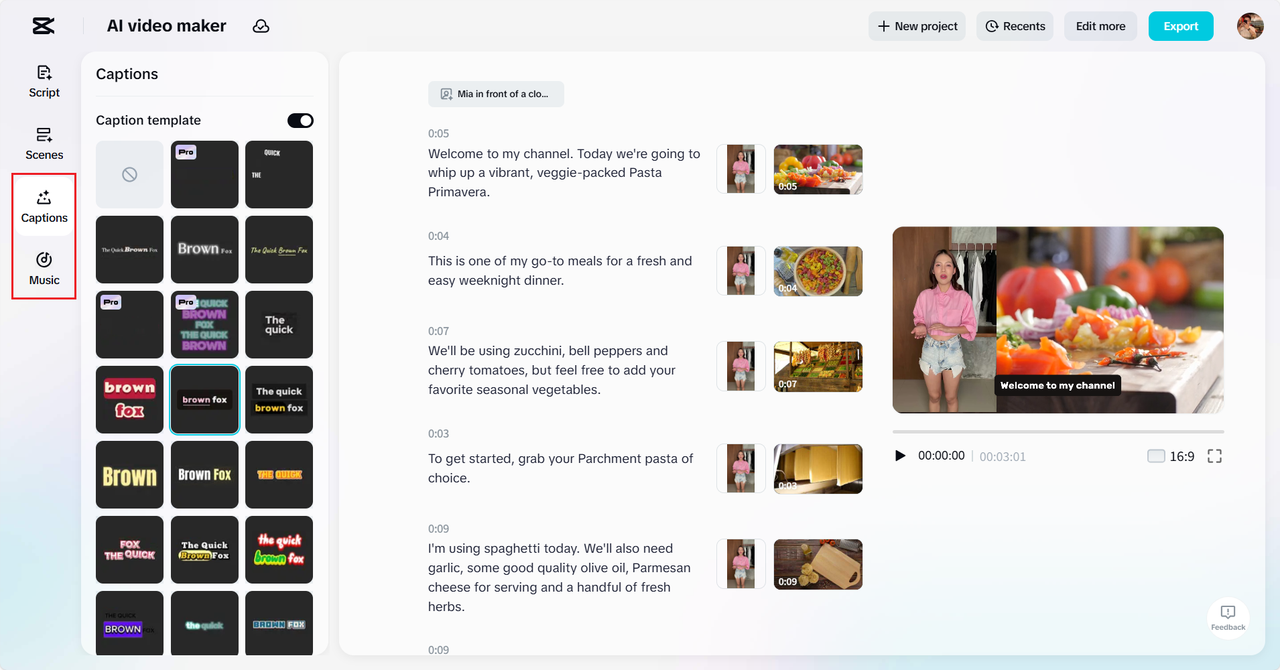
Task: Open the Script panel
Action: [44, 81]
